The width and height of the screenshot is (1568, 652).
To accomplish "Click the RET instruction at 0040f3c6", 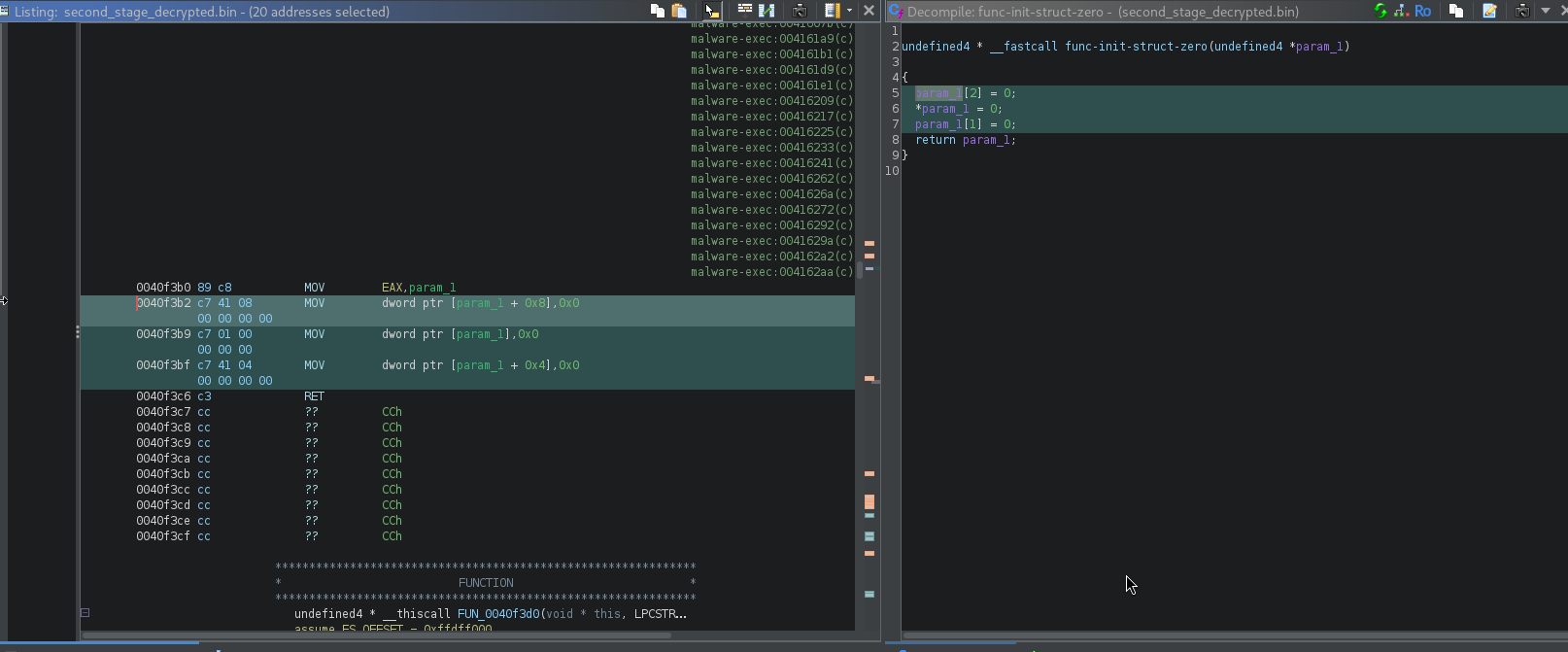I will 314,396.
